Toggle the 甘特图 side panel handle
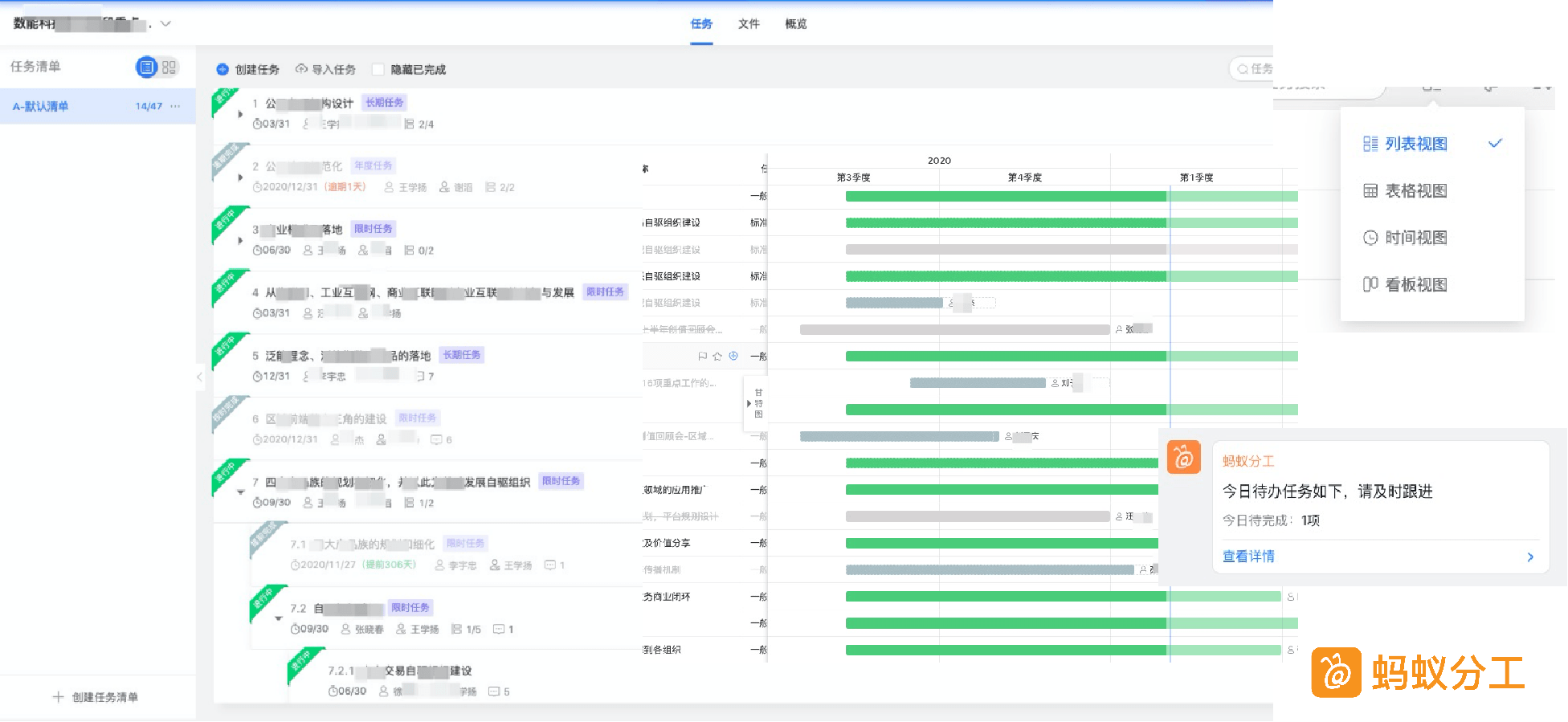Image resolution: width=1568 pixels, height=722 pixels. pyautogui.click(x=755, y=403)
